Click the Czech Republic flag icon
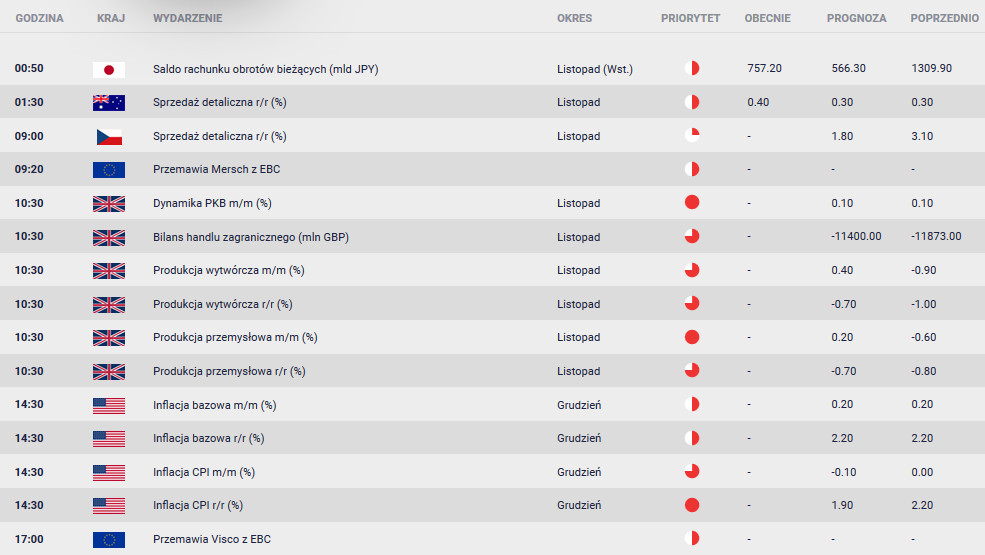985x555 pixels. pyautogui.click(x=108, y=136)
